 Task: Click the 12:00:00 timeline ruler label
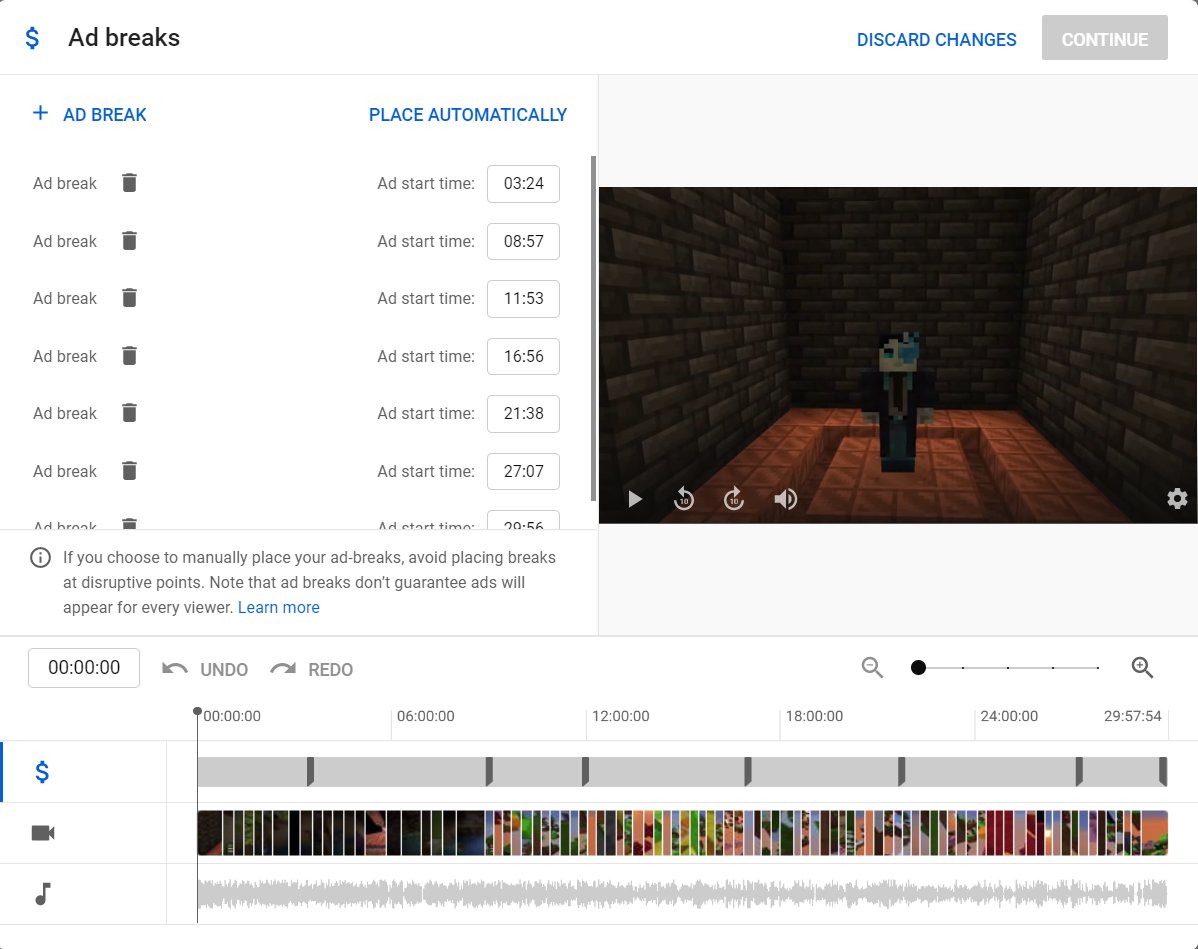(620, 716)
